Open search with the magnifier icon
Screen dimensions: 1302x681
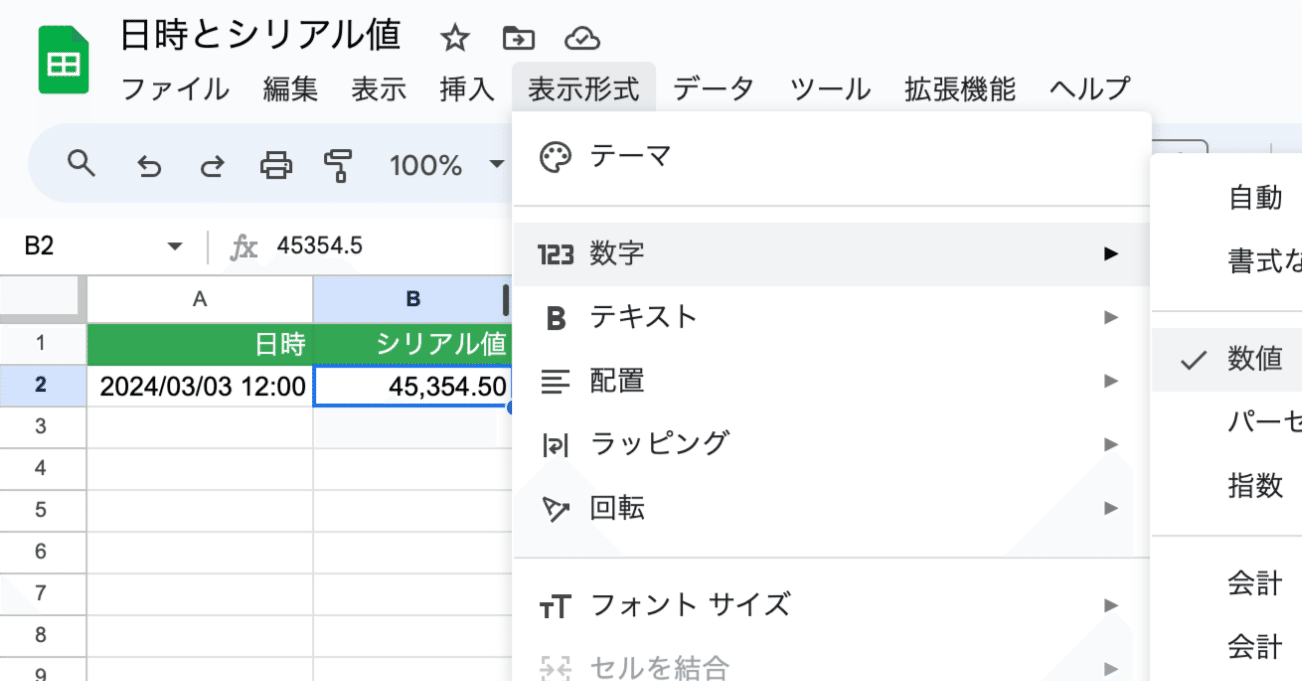click(x=81, y=165)
